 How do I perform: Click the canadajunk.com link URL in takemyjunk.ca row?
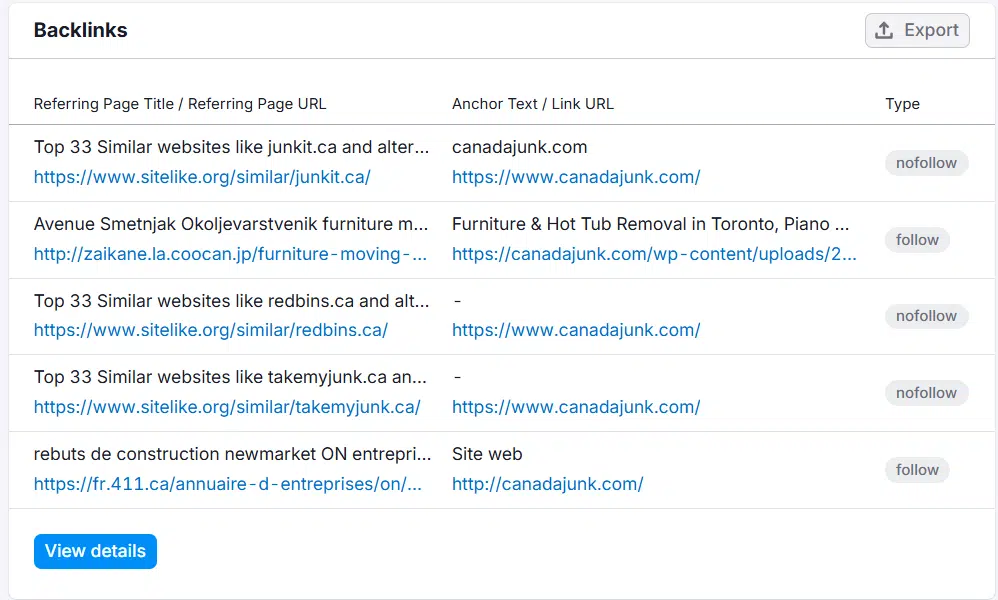click(575, 407)
